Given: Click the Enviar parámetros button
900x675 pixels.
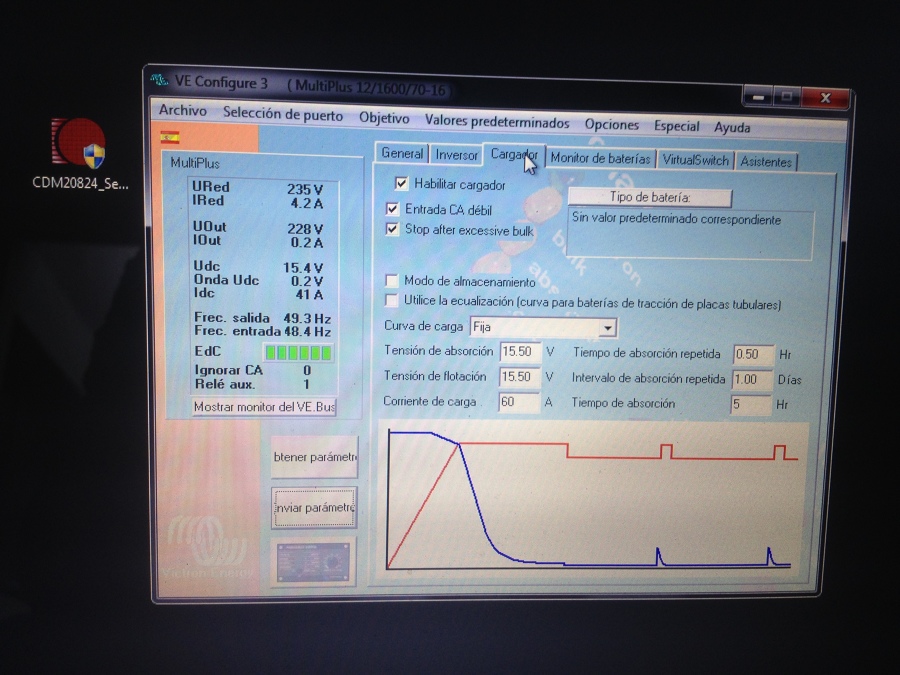Looking at the screenshot, I should (314, 508).
